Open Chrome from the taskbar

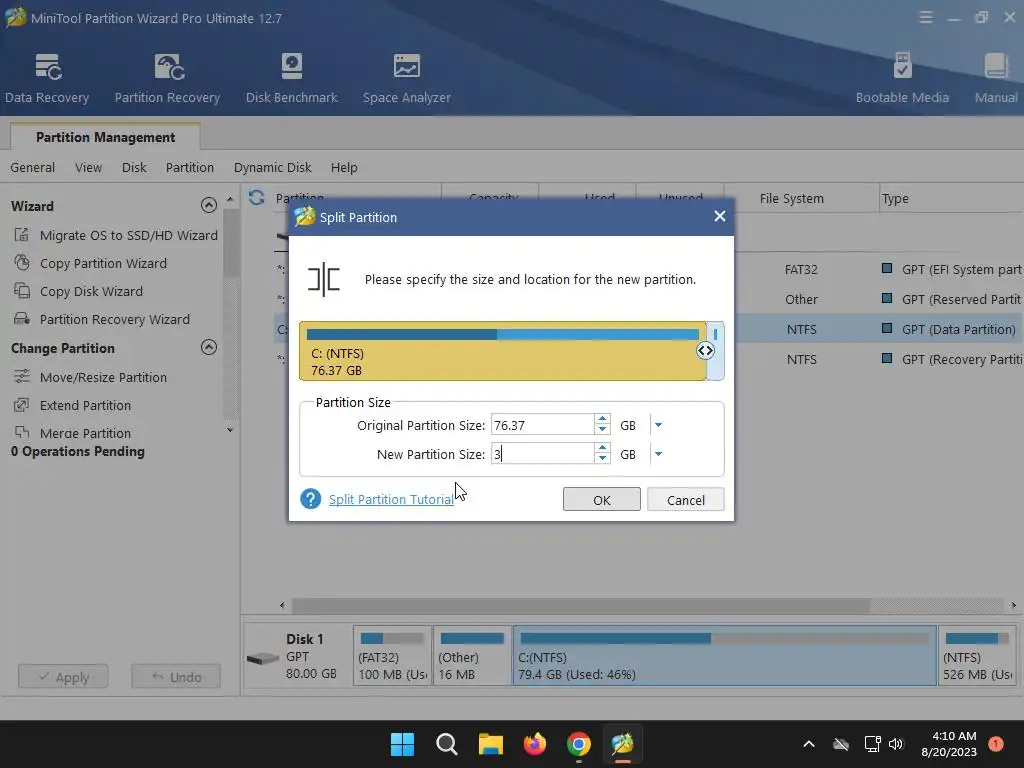coord(579,744)
